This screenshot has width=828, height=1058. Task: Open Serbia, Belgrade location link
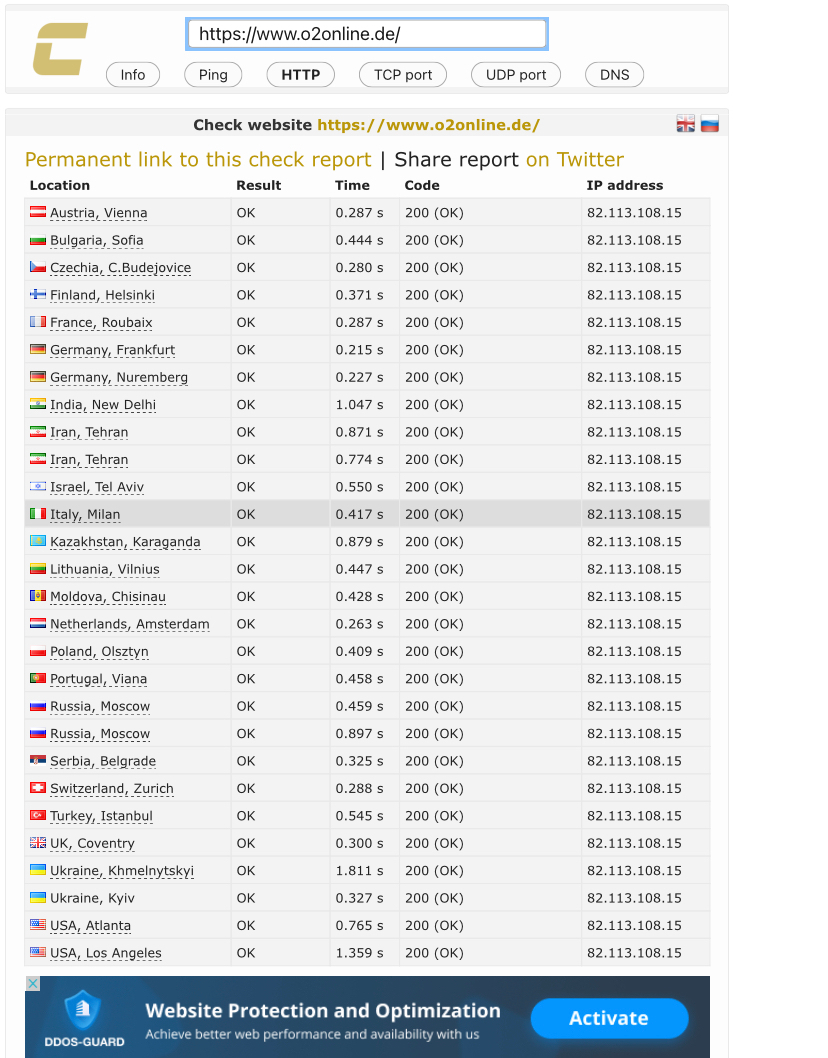pyautogui.click(x=103, y=762)
